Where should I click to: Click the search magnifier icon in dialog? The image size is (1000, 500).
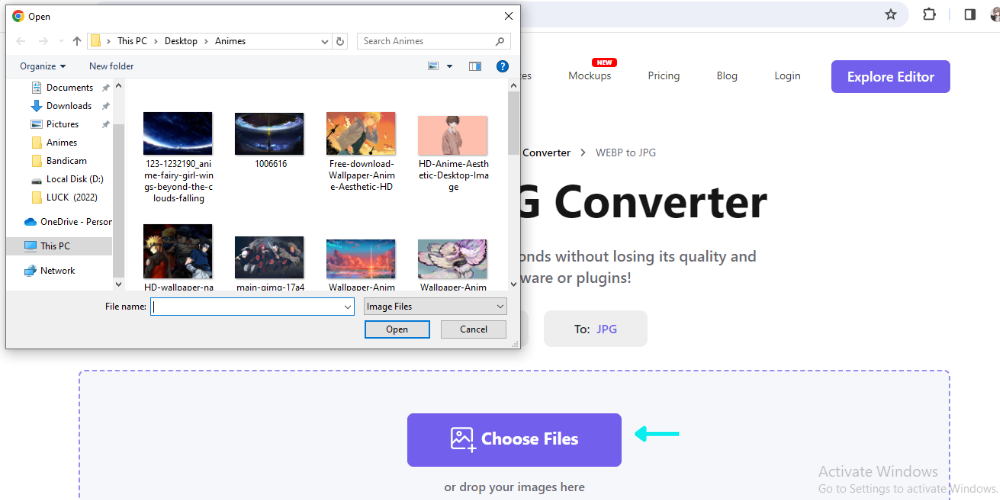tap(500, 41)
